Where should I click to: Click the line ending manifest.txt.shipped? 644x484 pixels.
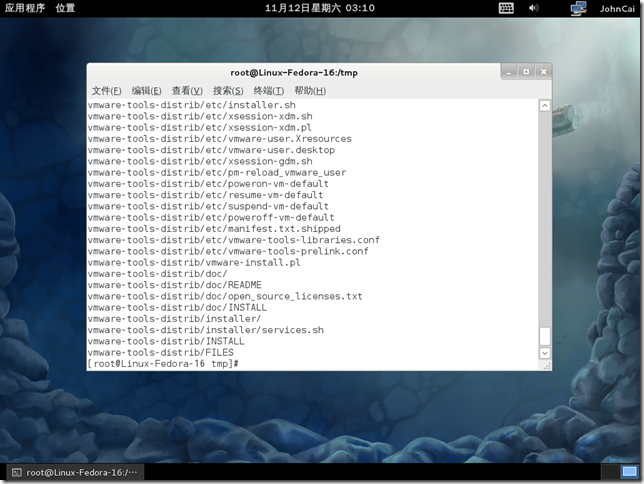tap(214, 229)
